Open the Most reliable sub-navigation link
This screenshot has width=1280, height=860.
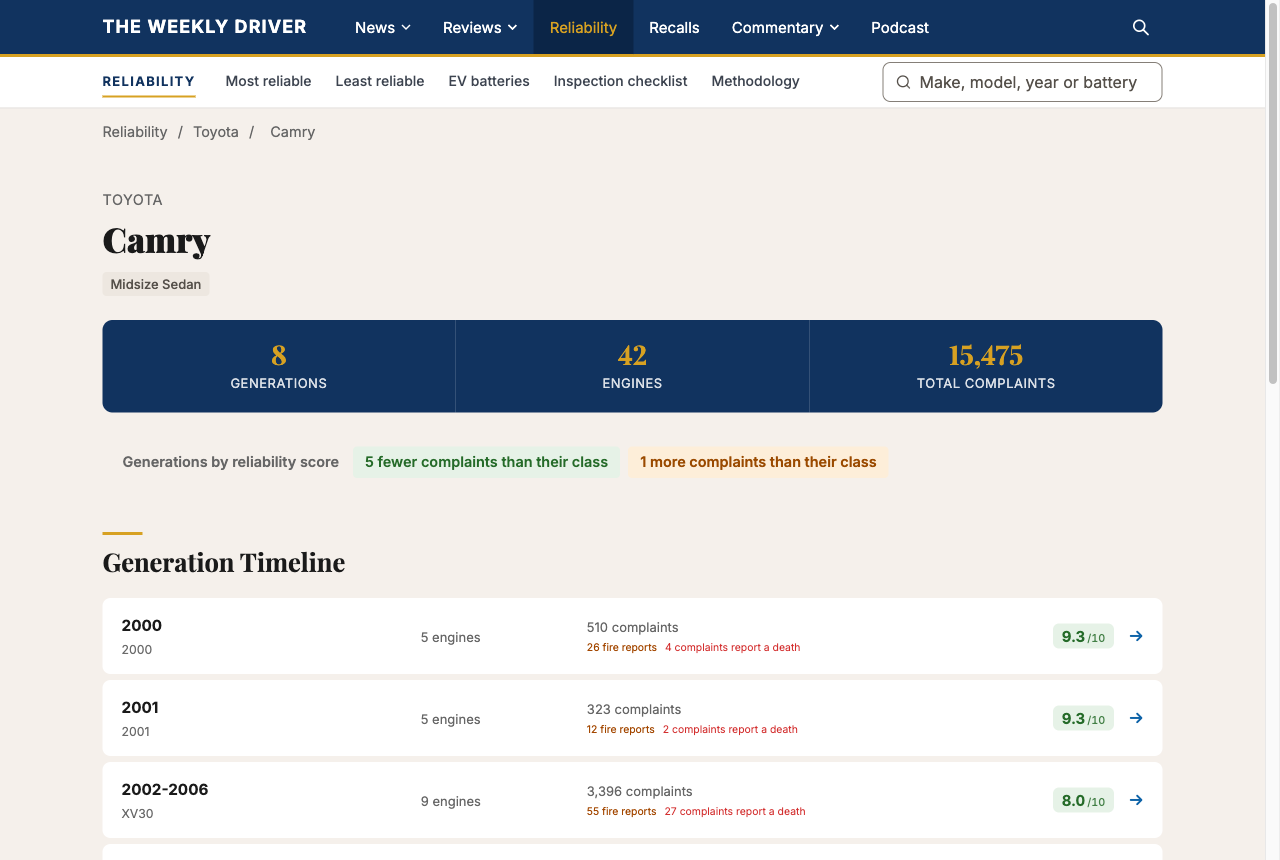click(x=268, y=81)
